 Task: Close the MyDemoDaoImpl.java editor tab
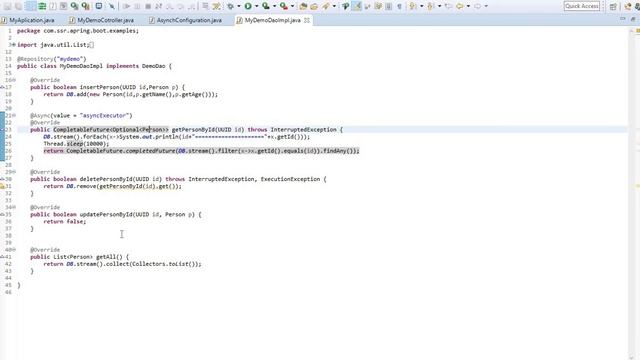[307, 20]
